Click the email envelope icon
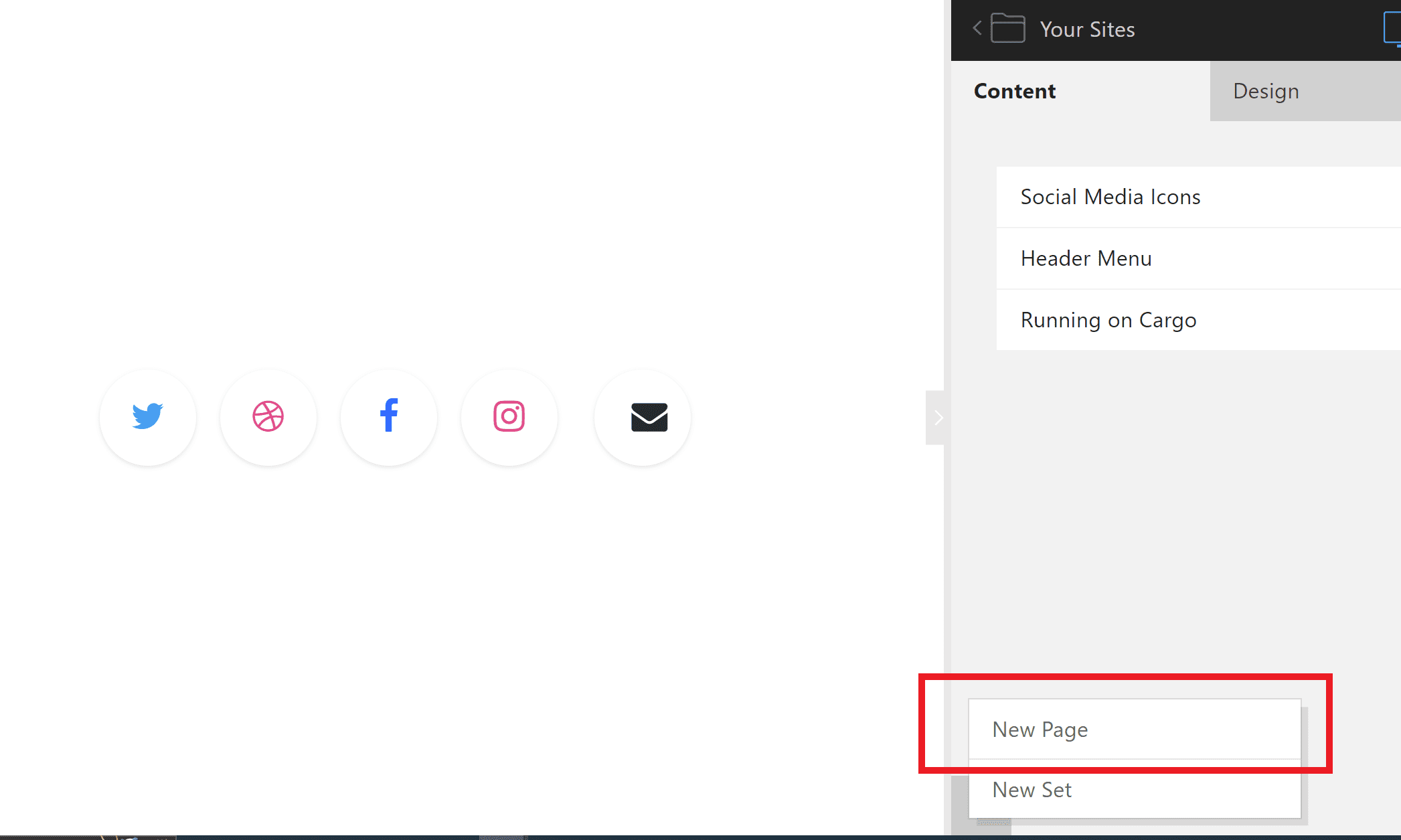The width and height of the screenshot is (1401, 840). click(643, 417)
